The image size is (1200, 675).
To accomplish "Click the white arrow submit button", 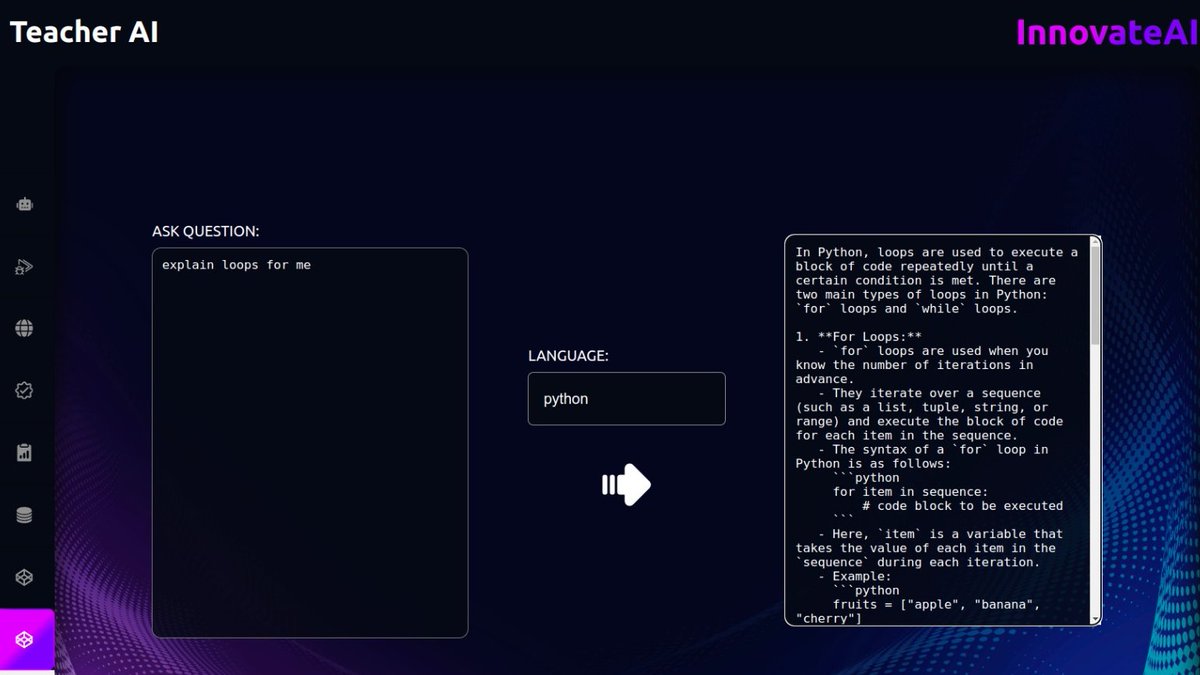I will coord(626,485).
